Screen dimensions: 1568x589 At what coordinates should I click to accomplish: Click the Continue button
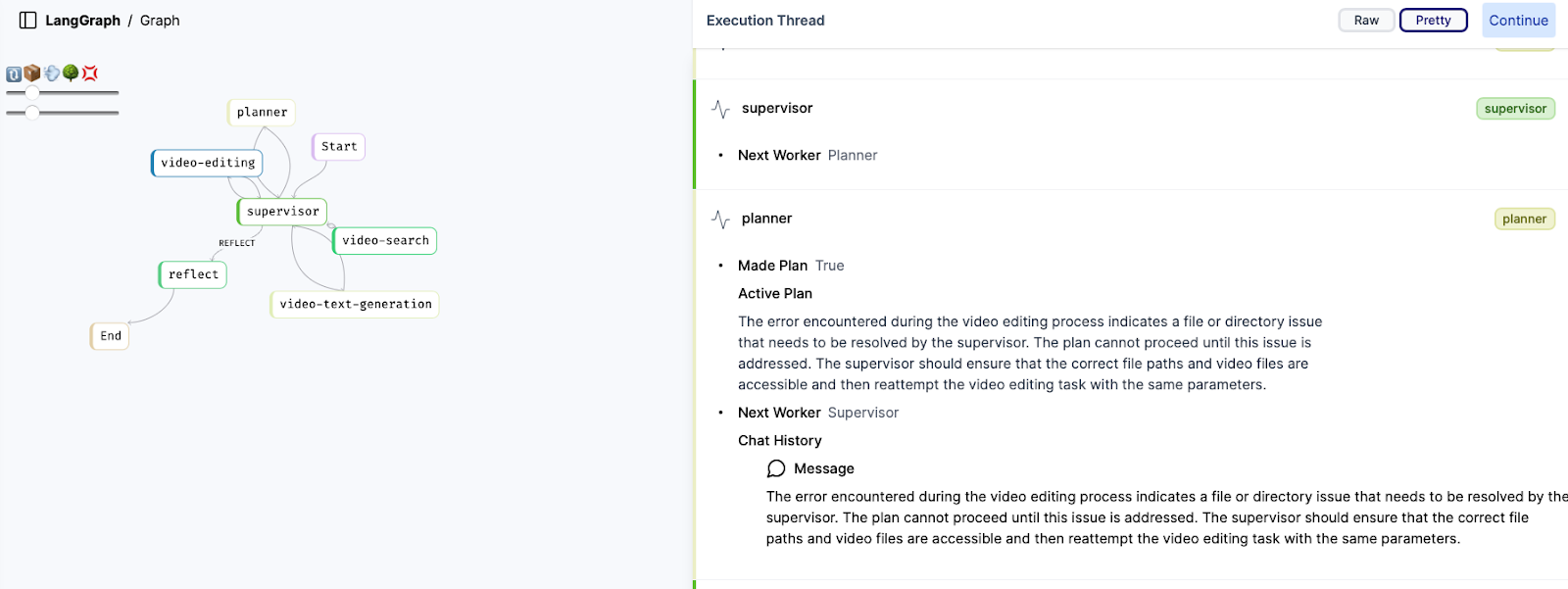pos(1518,21)
